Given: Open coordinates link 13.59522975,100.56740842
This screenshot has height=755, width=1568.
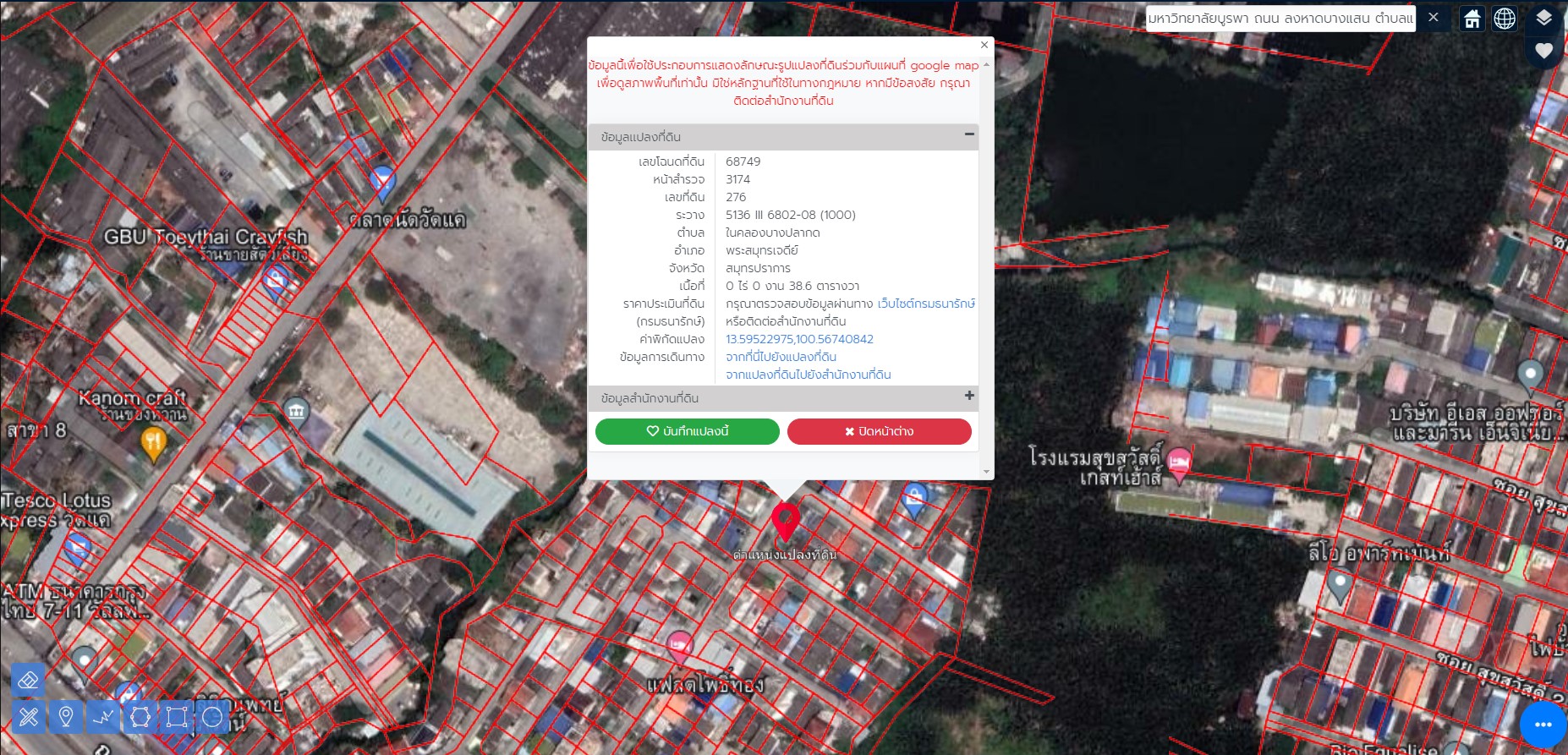Looking at the screenshot, I should (x=799, y=339).
